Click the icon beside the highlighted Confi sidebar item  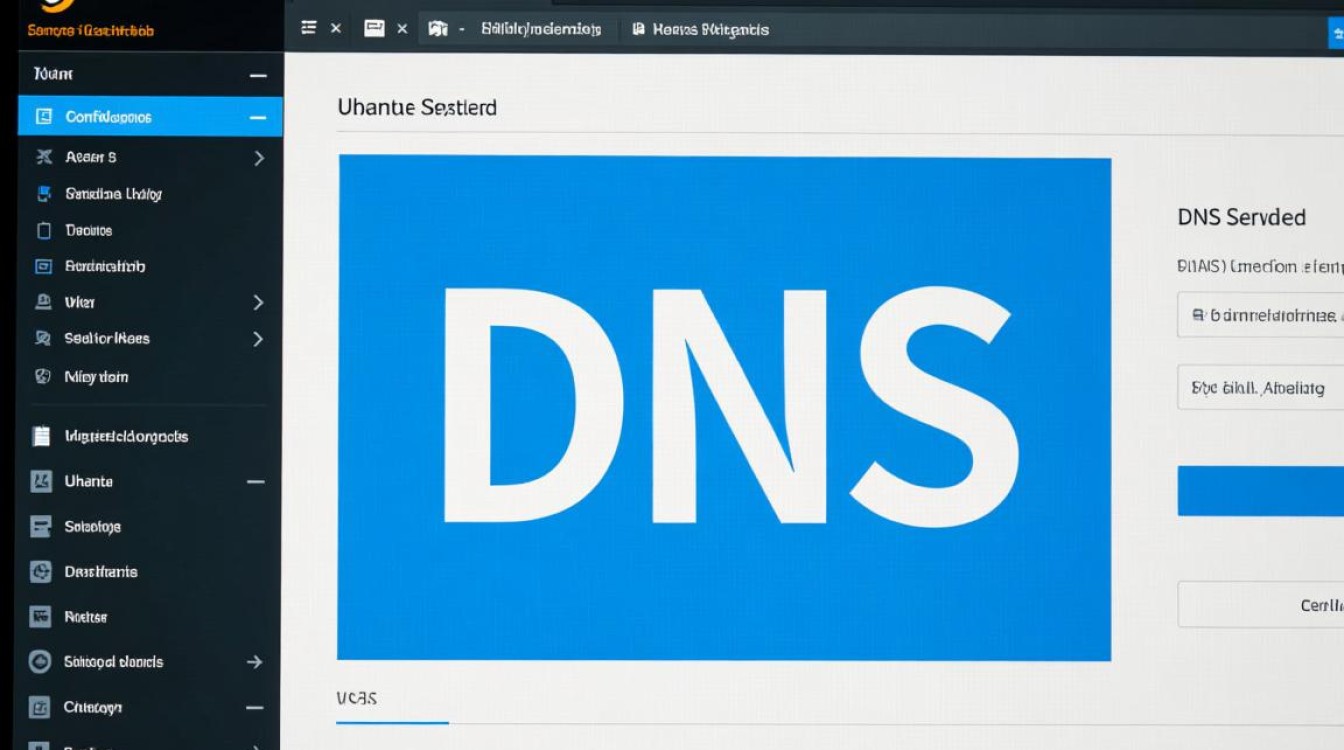click(43, 117)
